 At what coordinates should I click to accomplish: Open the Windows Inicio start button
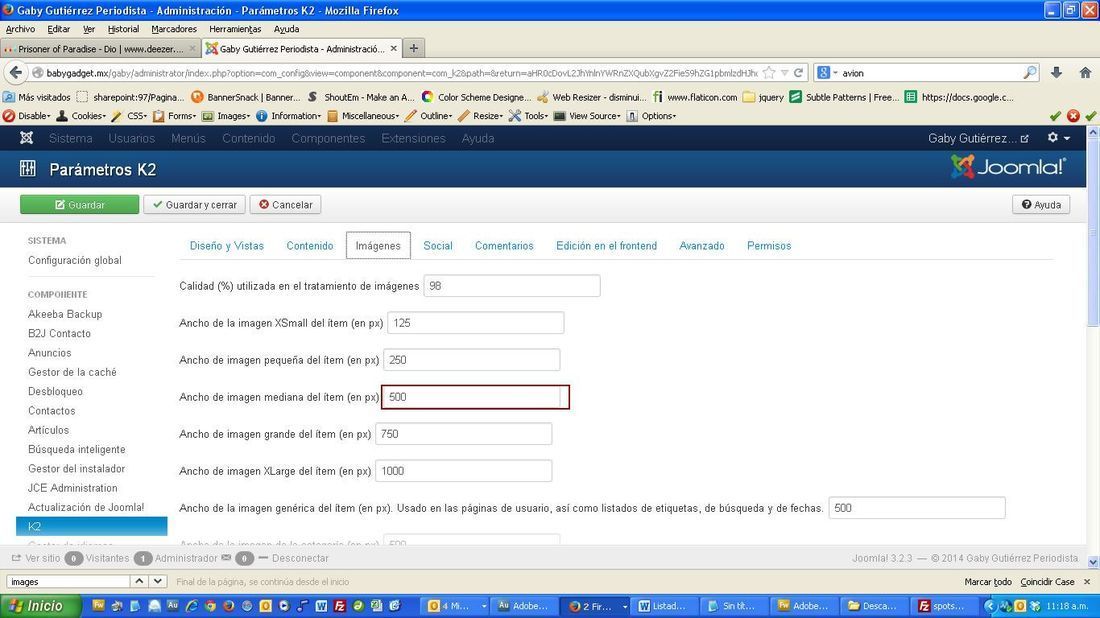click(x=41, y=606)
